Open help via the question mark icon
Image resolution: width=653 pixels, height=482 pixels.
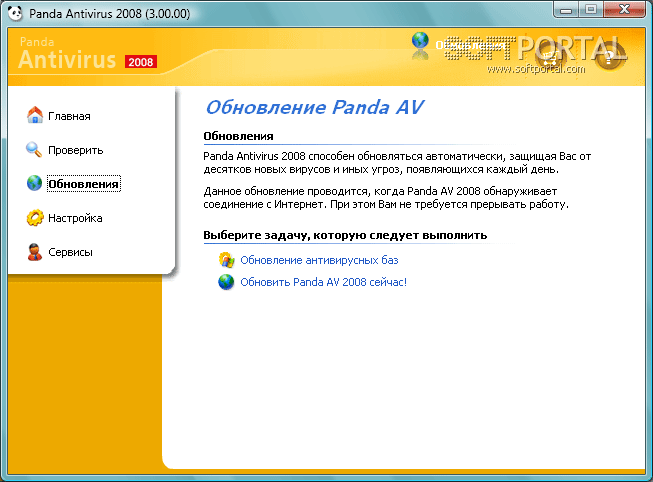click(x=608, y=56)
